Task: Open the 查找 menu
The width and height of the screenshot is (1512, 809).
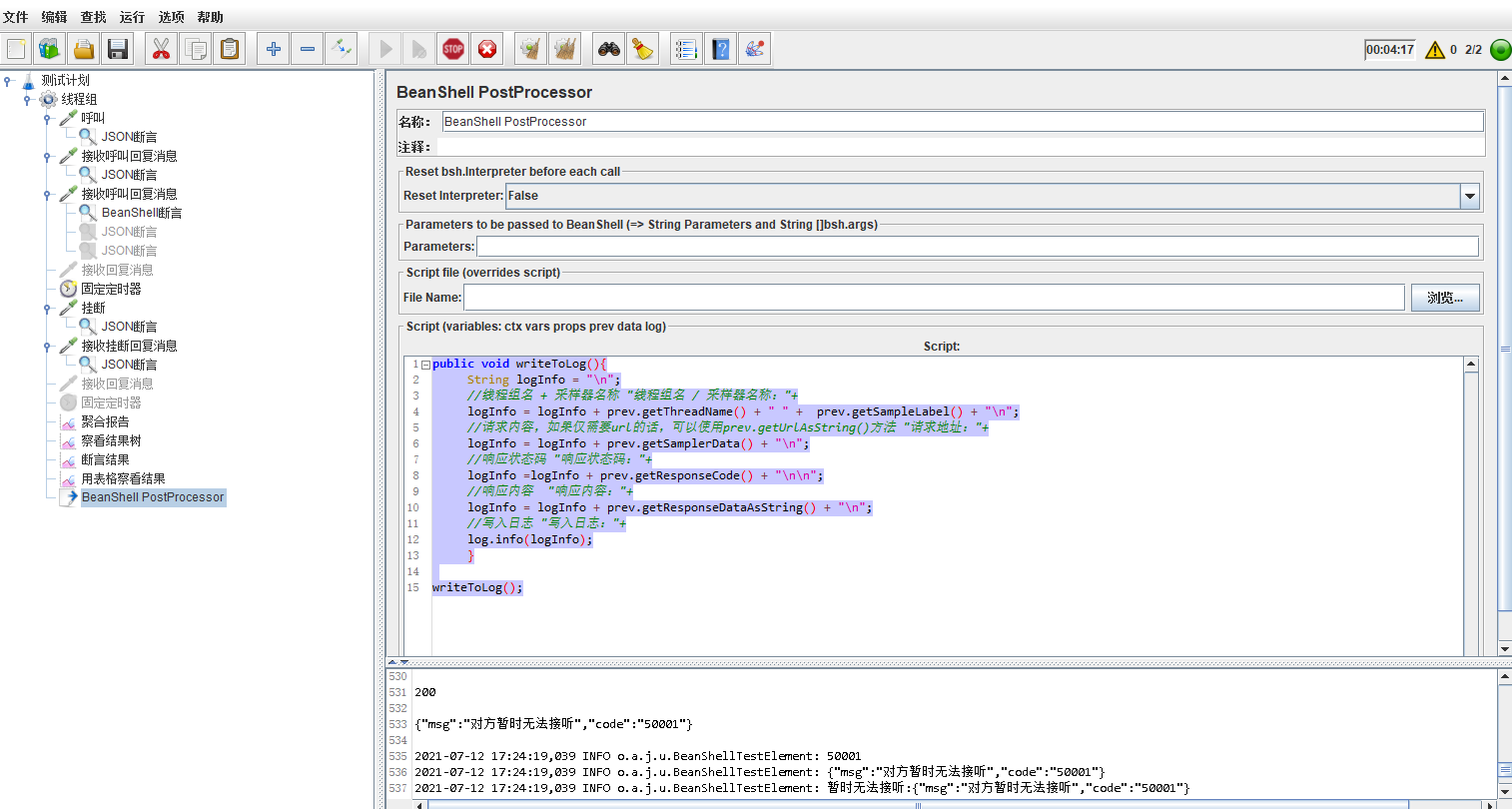Action: pos(94,17)
